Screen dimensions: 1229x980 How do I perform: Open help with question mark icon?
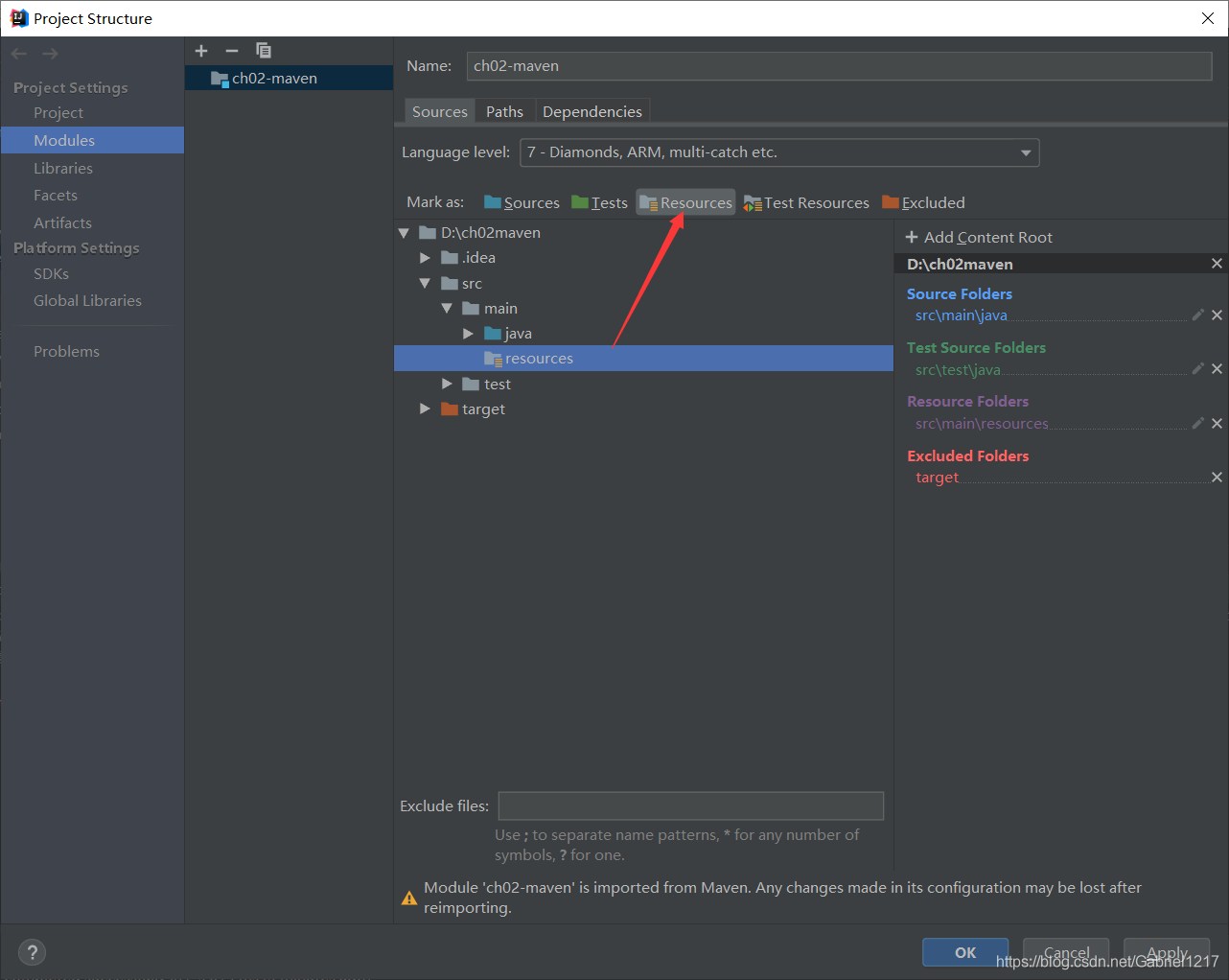(x=33, y=952)
